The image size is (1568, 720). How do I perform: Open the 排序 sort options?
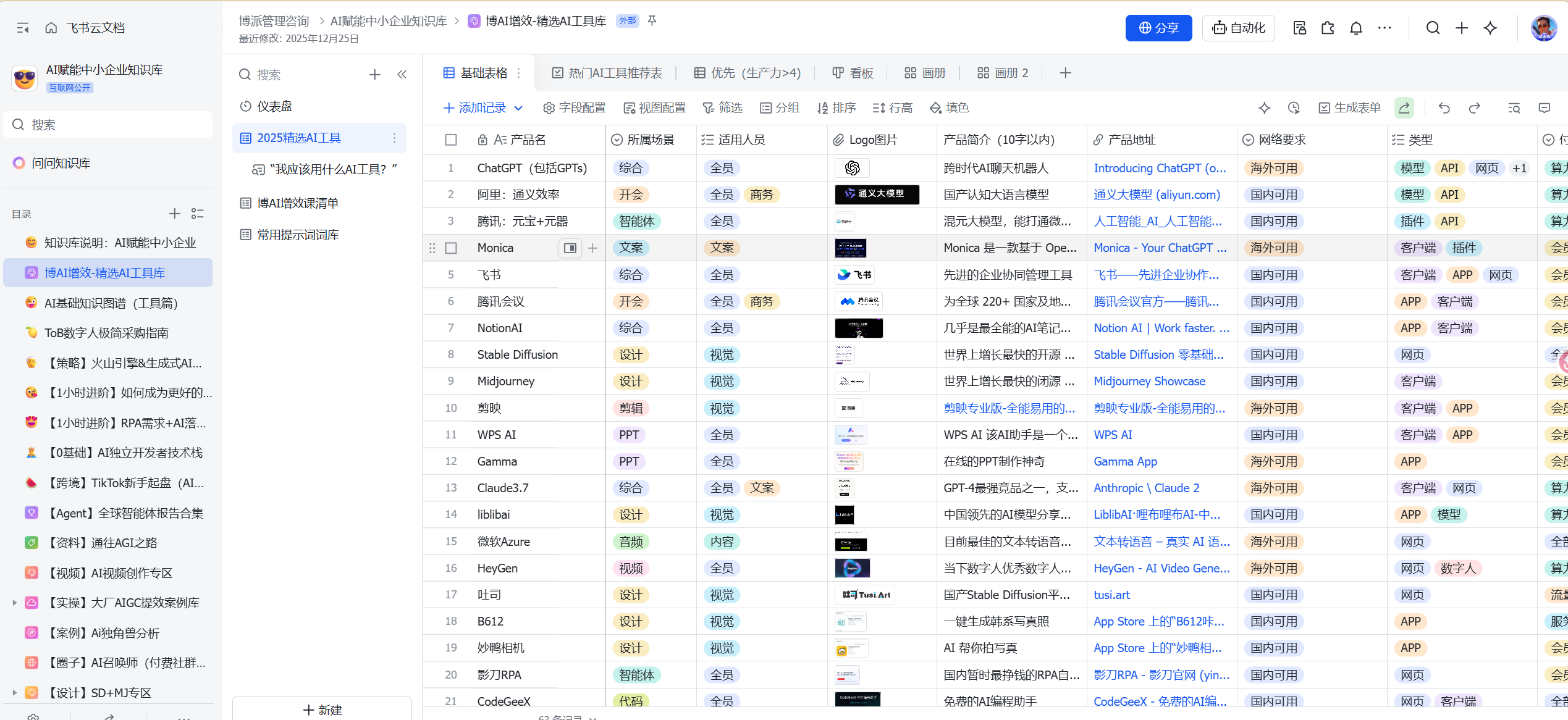coord(837,107)
